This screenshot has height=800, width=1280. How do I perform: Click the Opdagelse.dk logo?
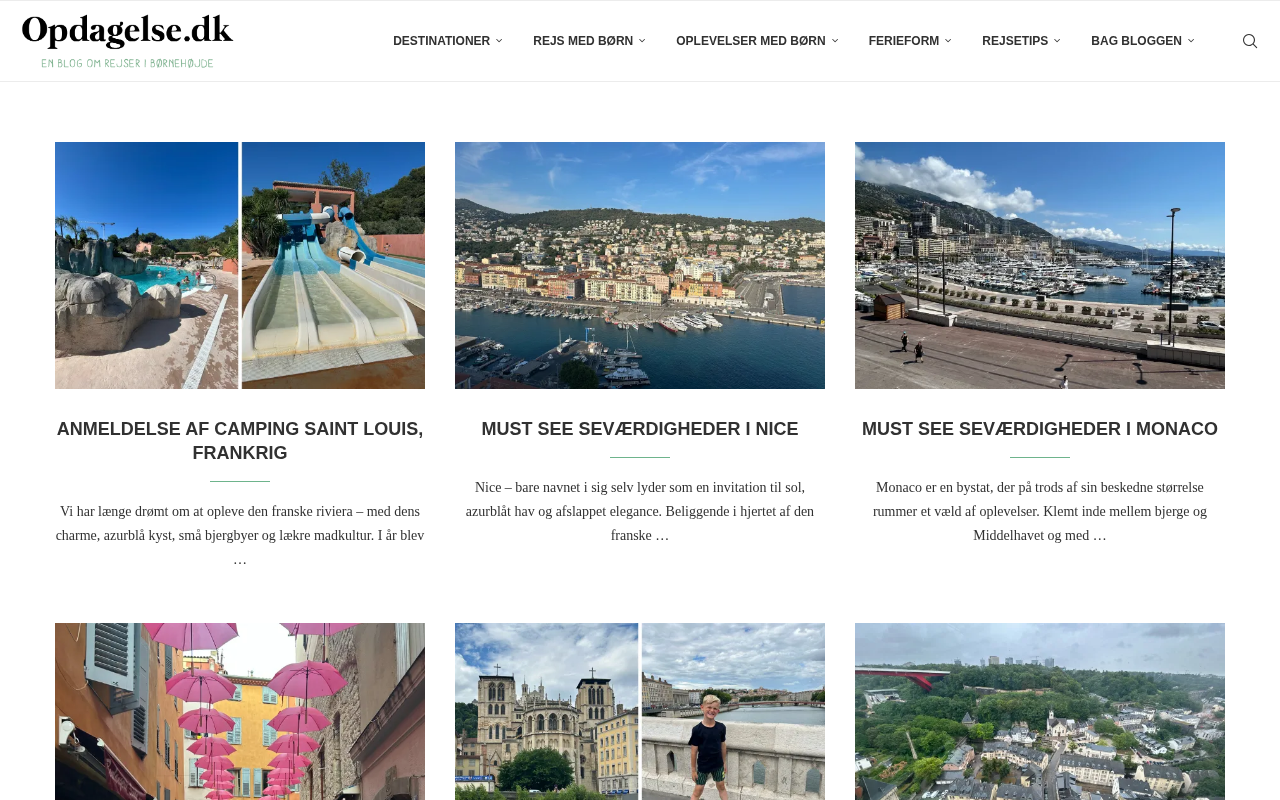(x=127, y=41)
